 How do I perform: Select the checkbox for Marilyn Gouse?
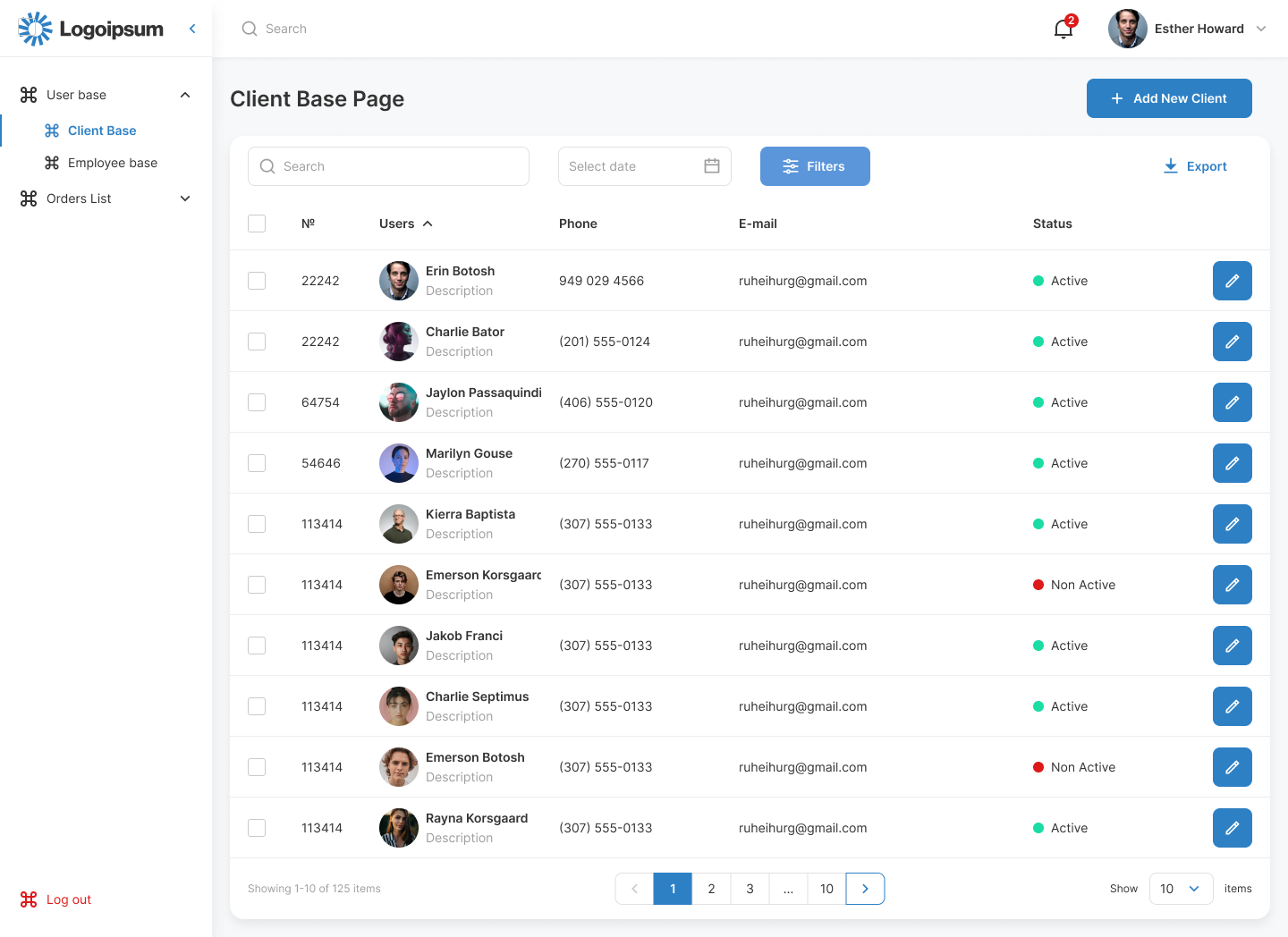point(257,463)
